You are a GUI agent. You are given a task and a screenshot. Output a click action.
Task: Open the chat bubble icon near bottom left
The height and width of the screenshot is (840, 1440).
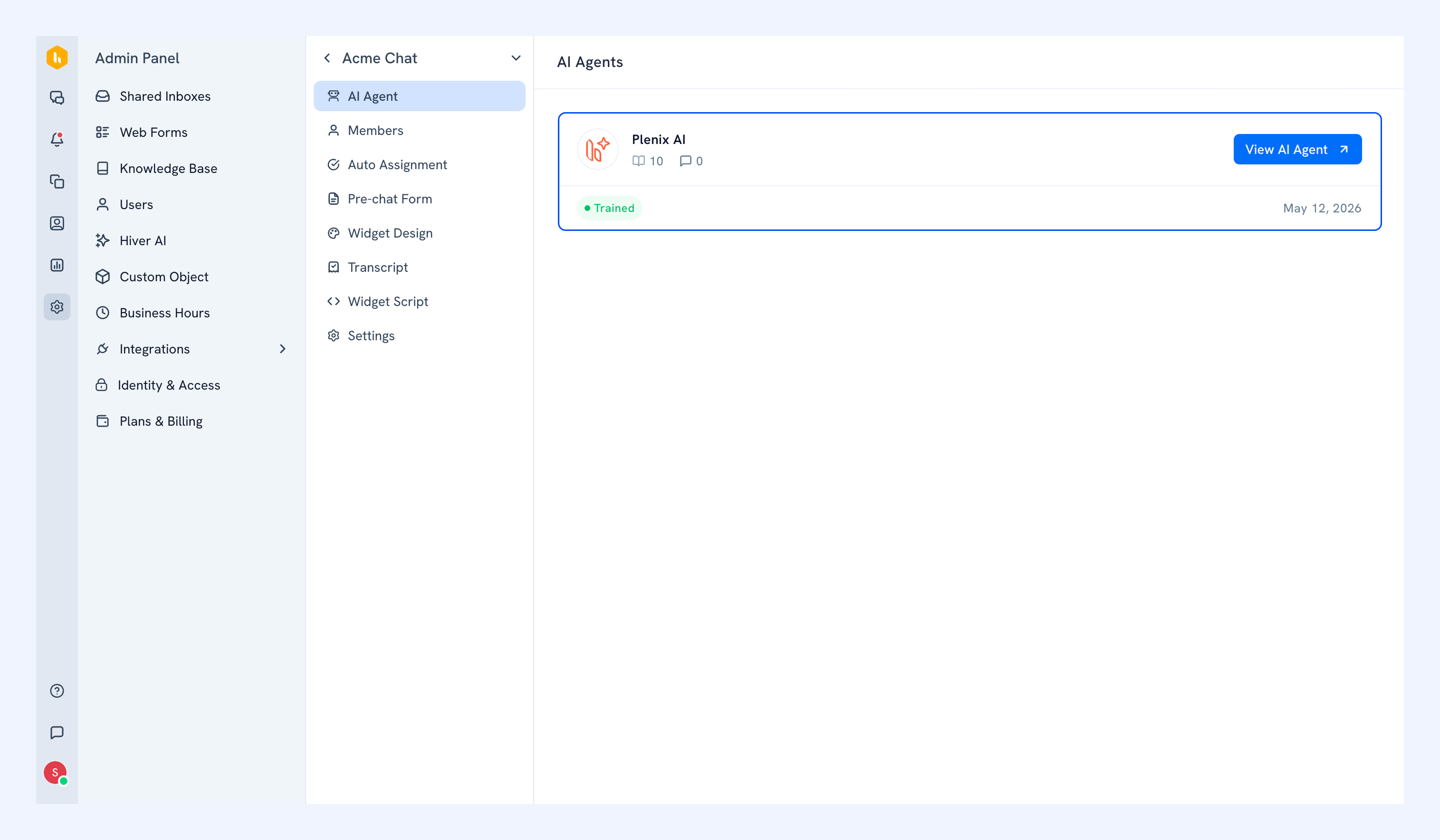pos(57,733)
